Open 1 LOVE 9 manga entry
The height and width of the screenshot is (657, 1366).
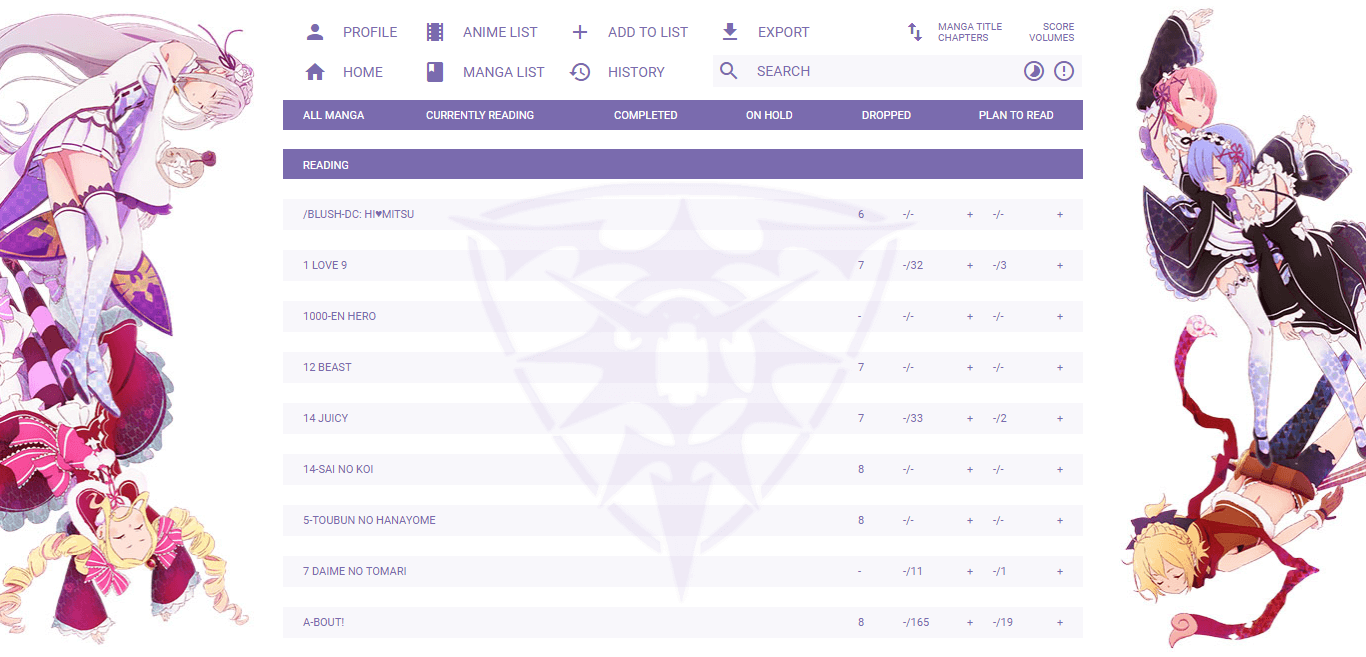tap(325, 265)
